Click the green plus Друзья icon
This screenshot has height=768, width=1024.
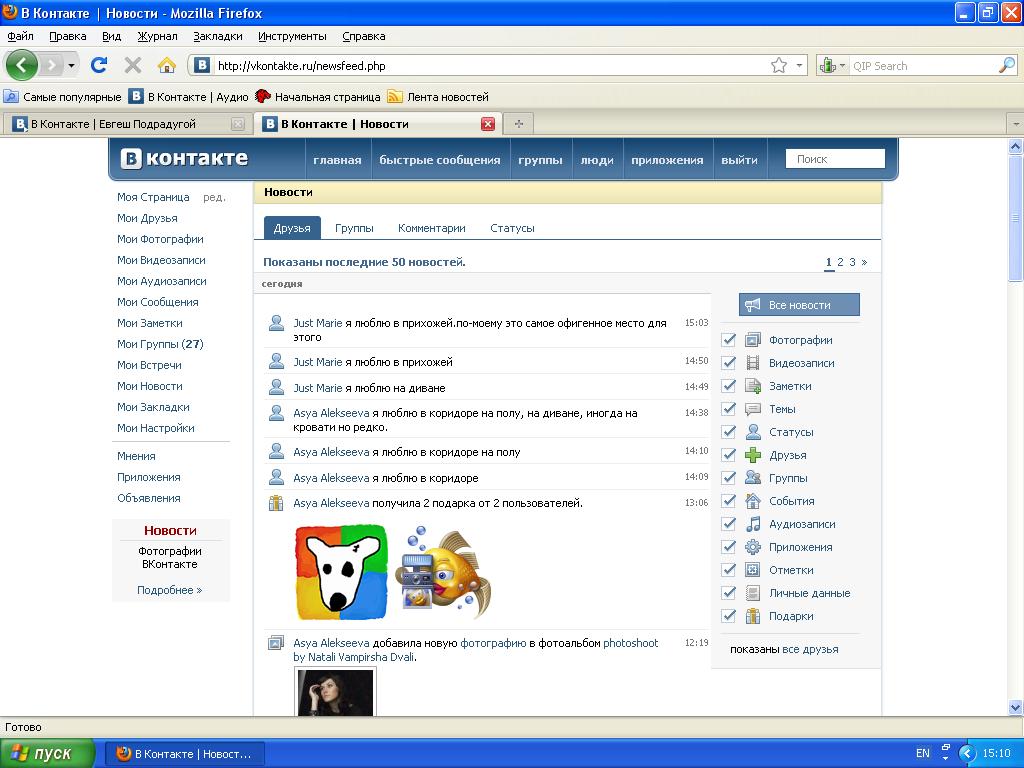[753, 455]
